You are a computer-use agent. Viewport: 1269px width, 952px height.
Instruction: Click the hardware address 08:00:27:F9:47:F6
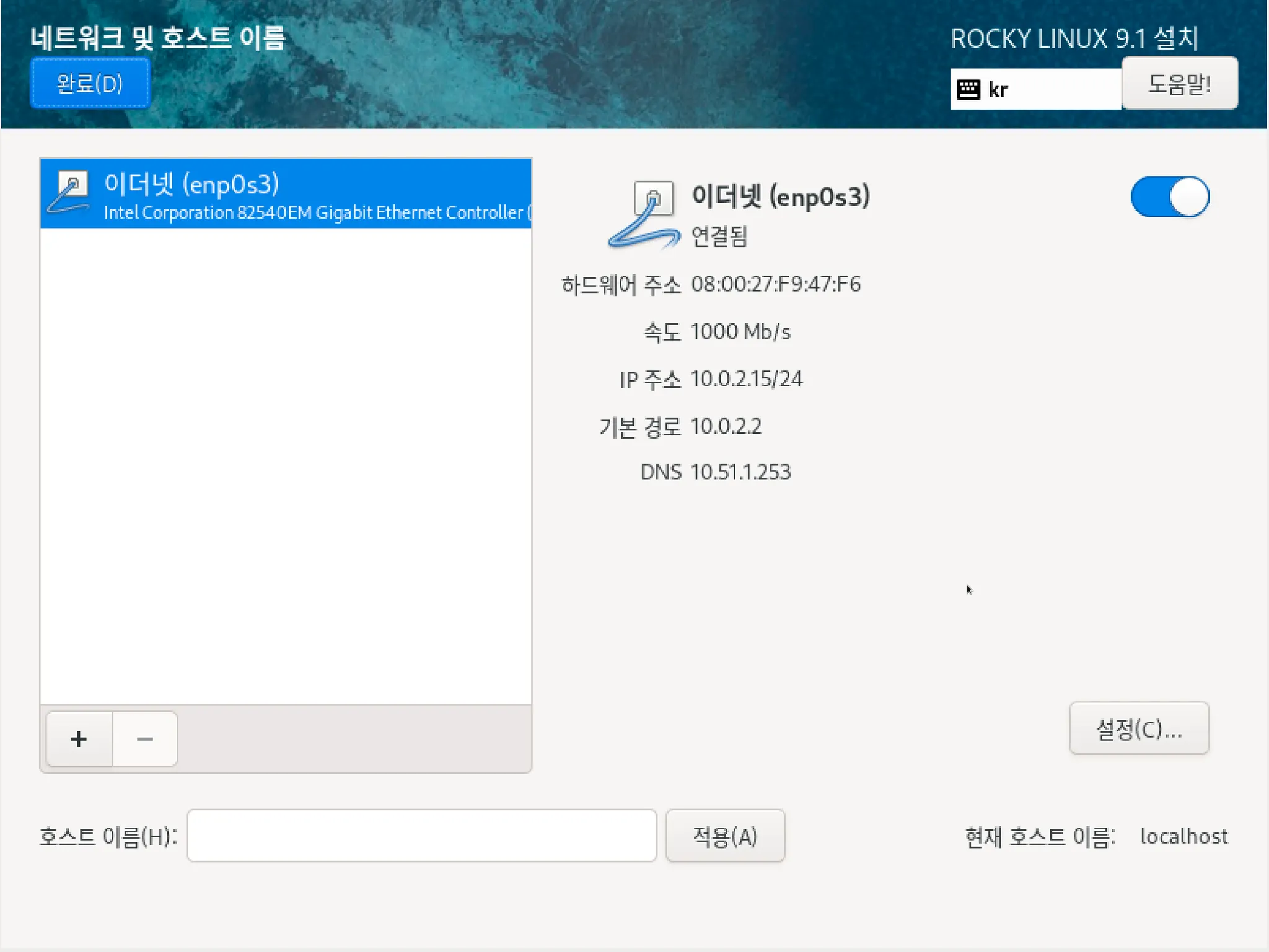click(x=776, y=284)
